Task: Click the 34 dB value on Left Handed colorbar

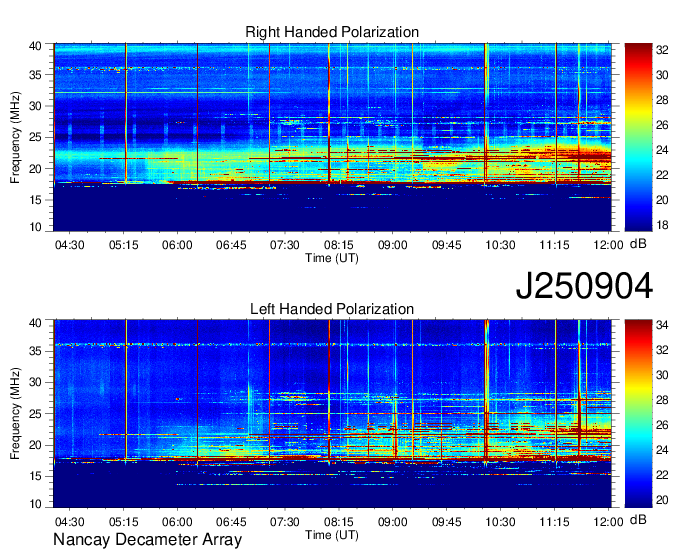Action: pyautogui.click(x=662, y=325)
